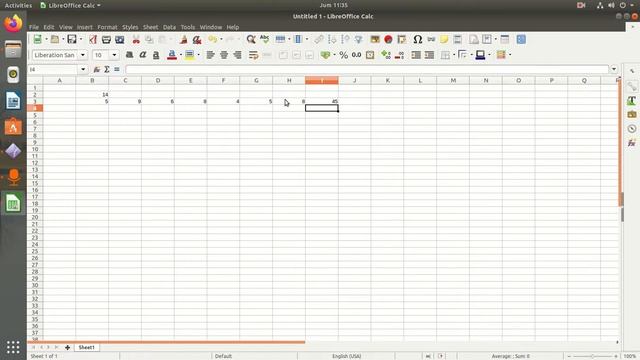Open the Insert menu

[84, 27]
